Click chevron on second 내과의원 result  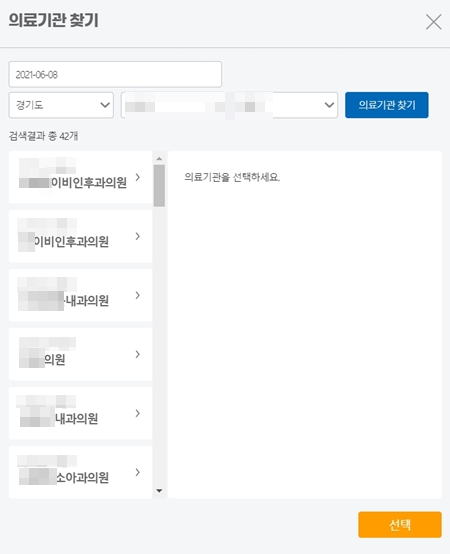pyautogui.click(x=138, y=413)
